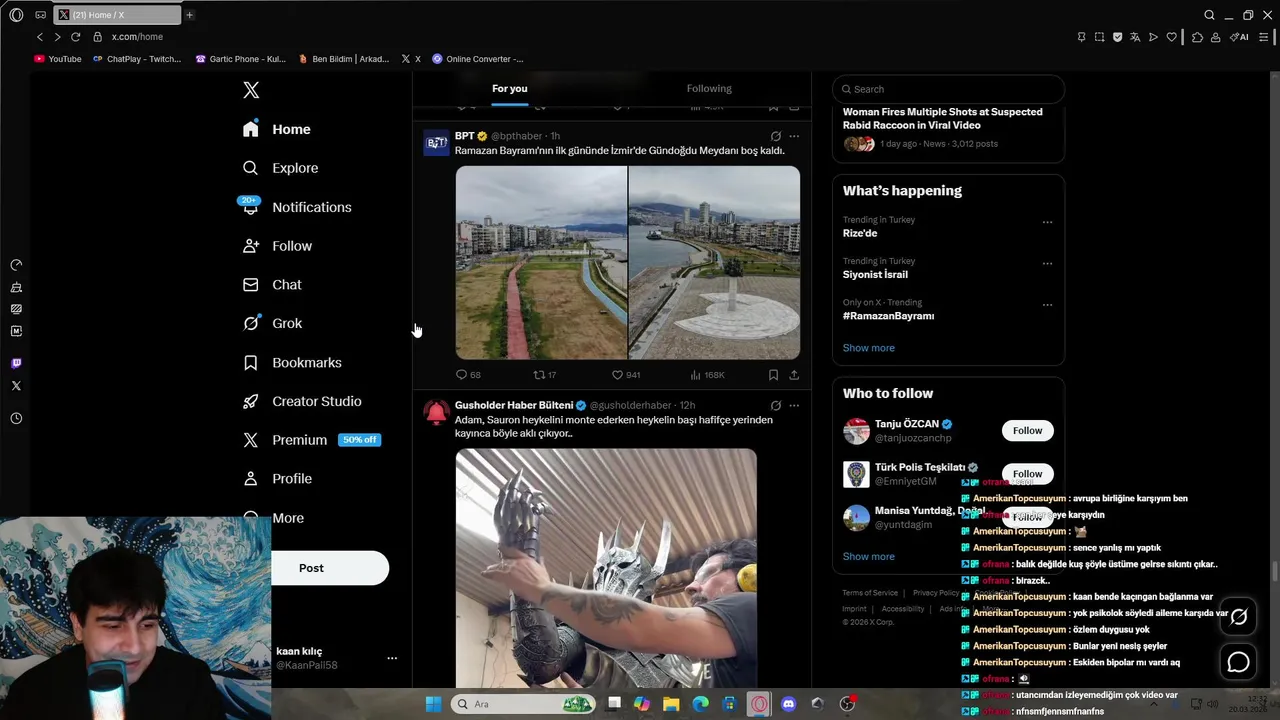Click Show more under Who to follow
The image size is (1280, 720).
coord(868,556)
